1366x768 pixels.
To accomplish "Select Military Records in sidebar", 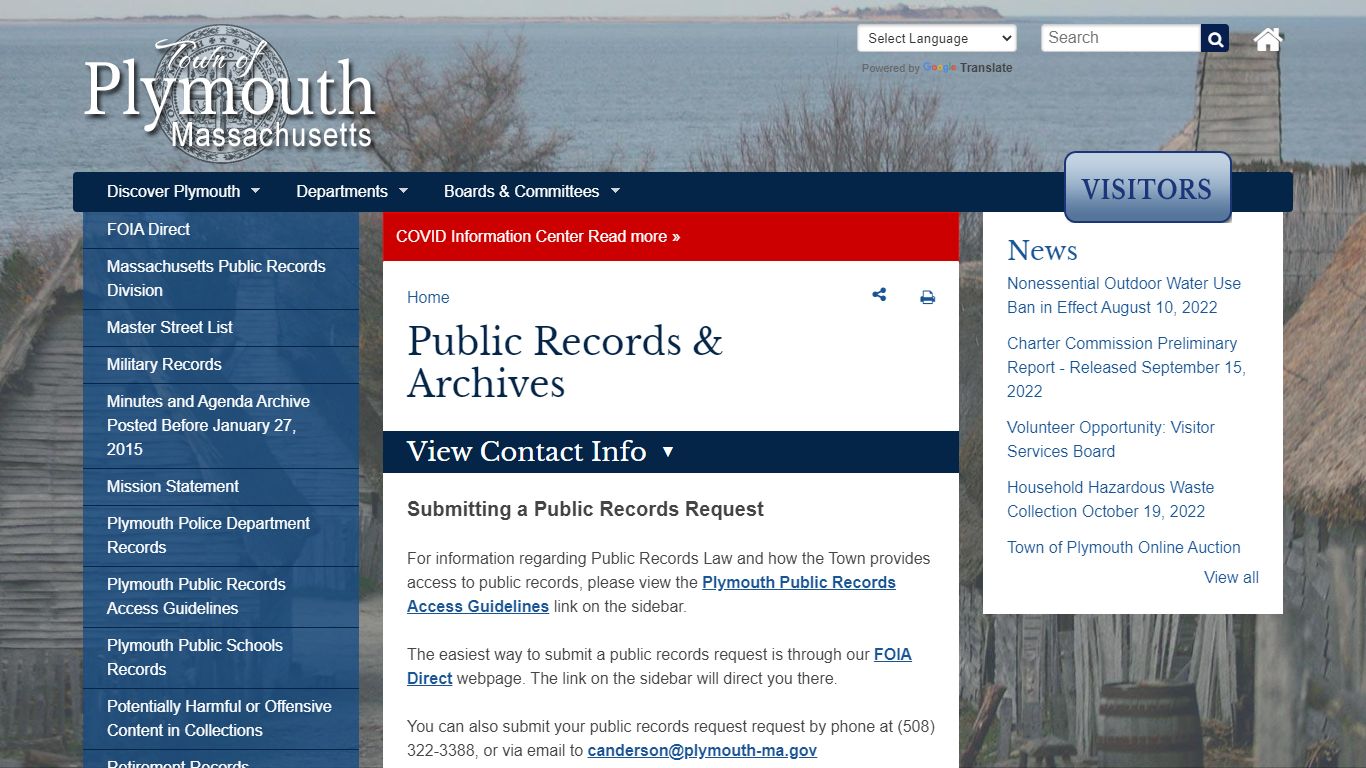I will click(221, 365).
